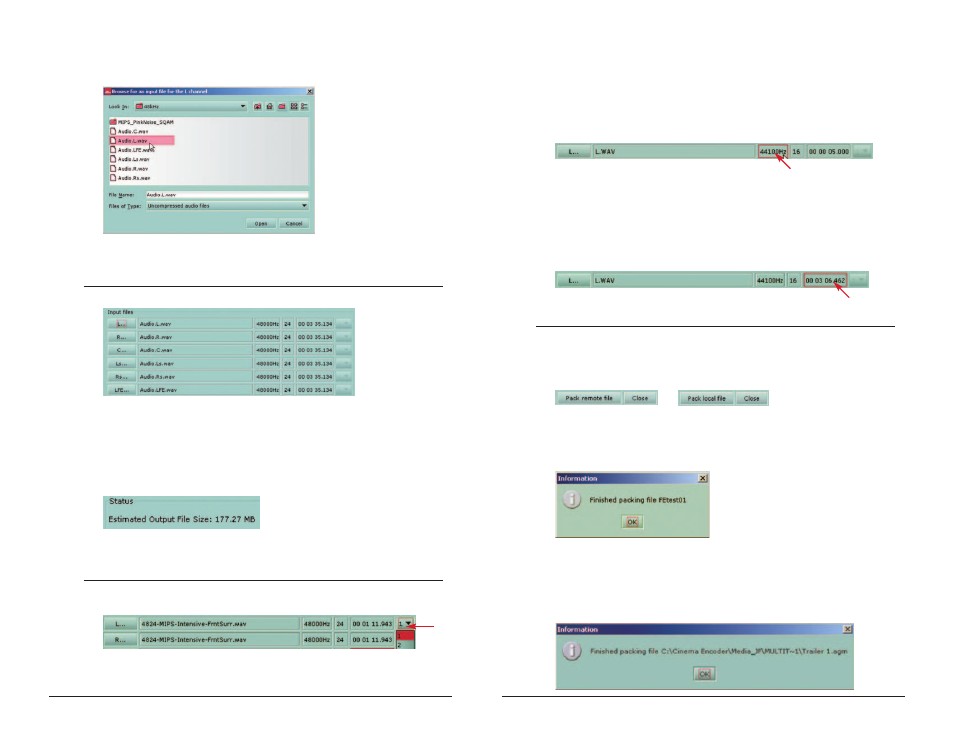Screen dimensions: 954x745
Task: Click info icon in Trailer 1.agm dialog
Action: tap(571, 651)
